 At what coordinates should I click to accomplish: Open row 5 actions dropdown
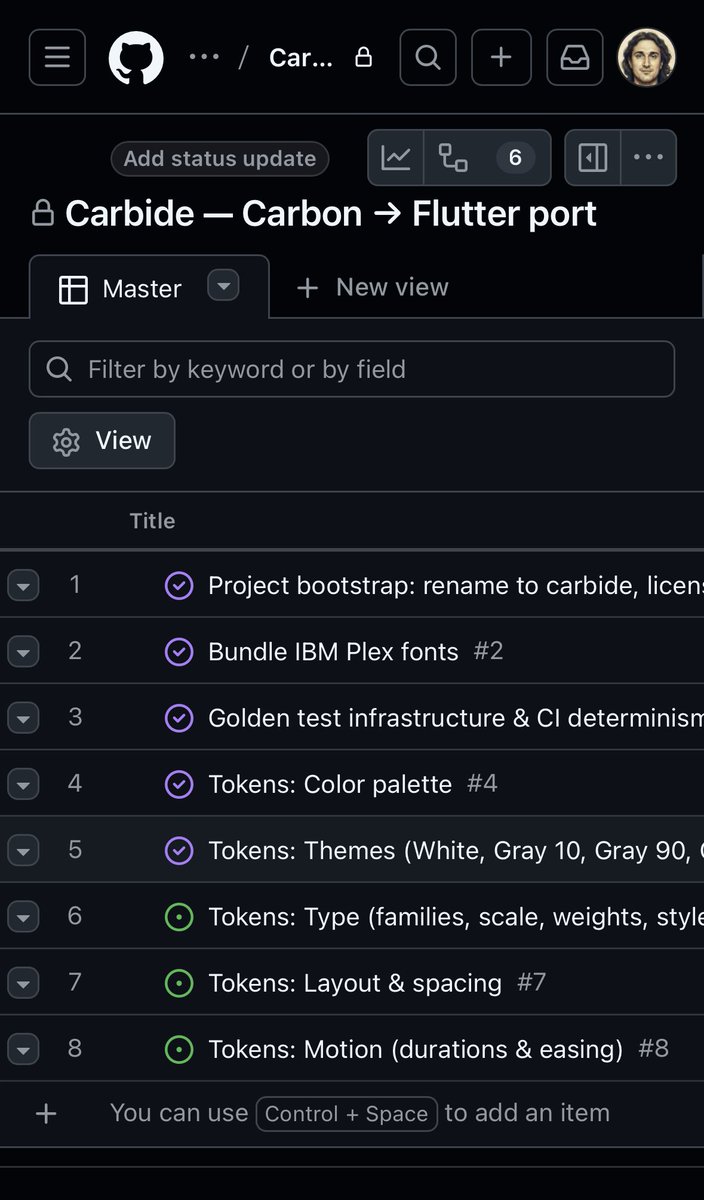point(23,850)
